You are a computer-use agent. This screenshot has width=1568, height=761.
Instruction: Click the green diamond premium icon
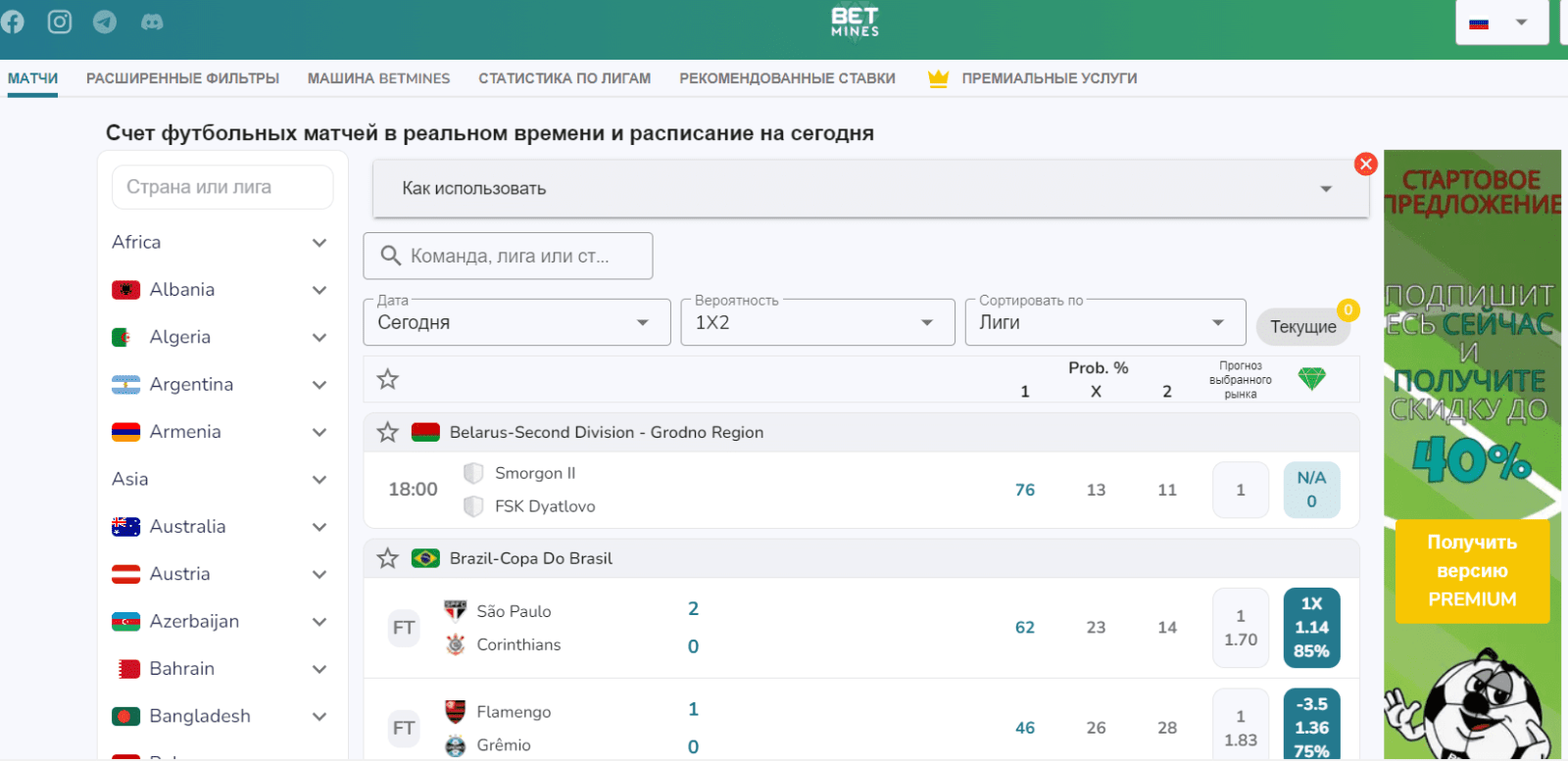[x=1311, y=378]
